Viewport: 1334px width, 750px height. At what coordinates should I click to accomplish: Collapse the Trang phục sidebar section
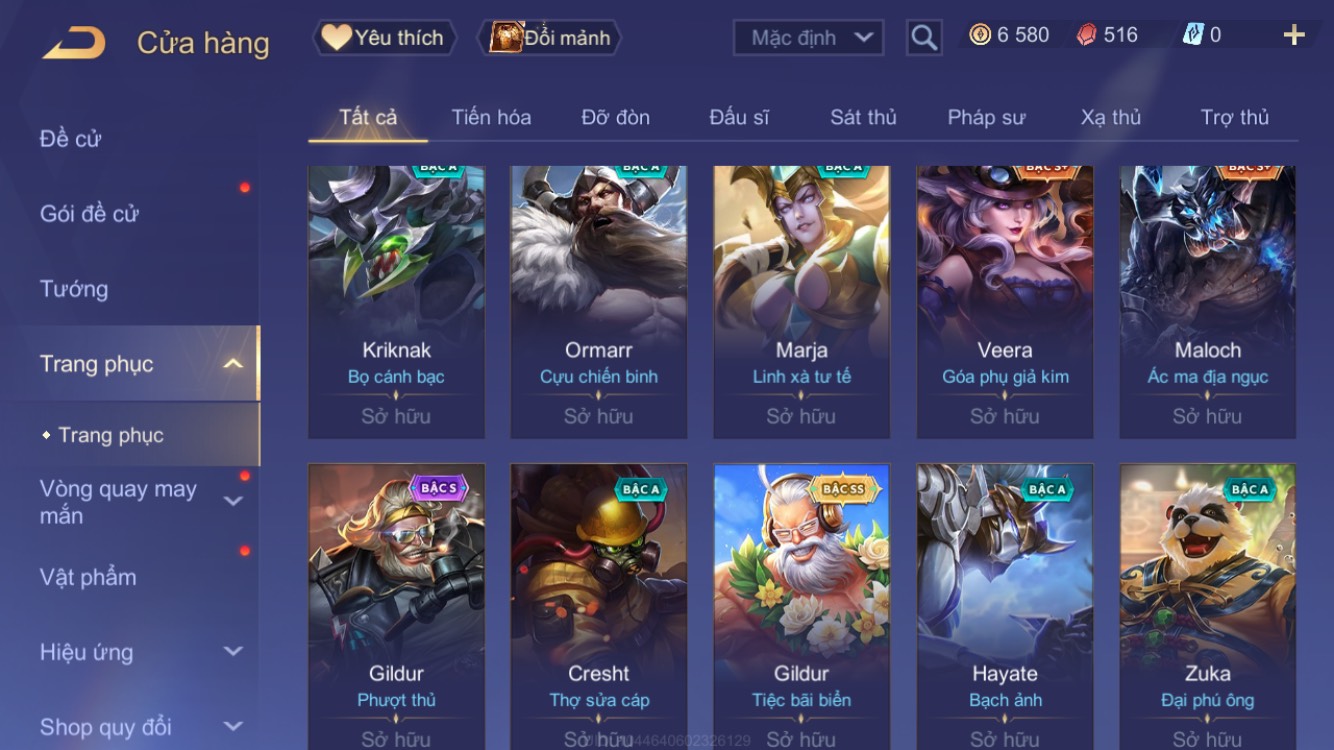click(x=233, y=364)
